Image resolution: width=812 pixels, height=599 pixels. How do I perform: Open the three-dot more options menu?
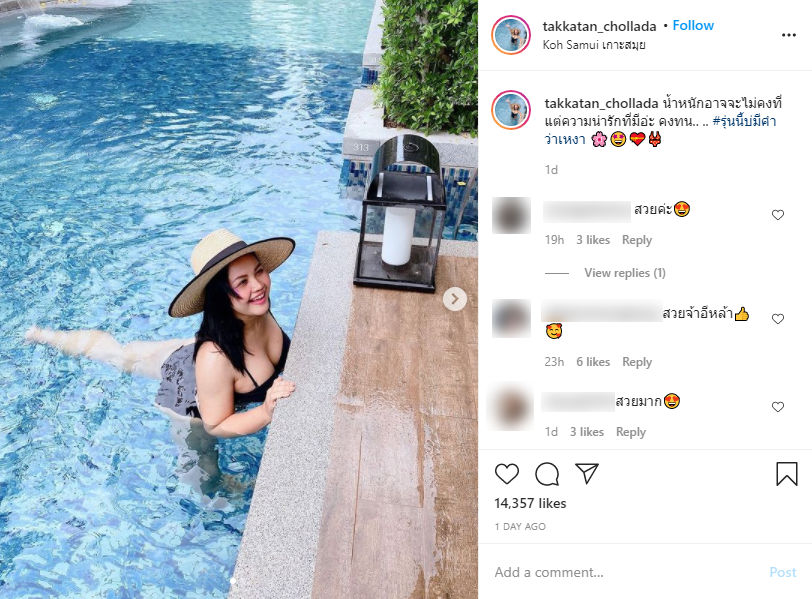[x=788, y=35]
